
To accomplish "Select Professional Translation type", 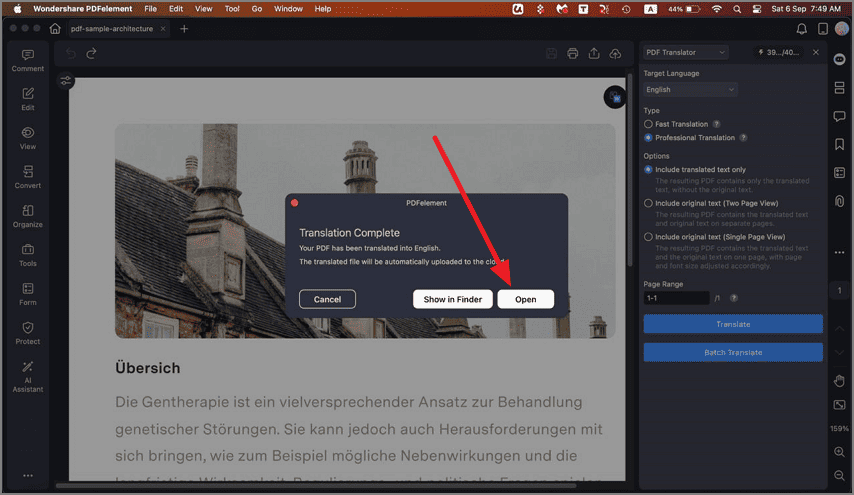I will pyautogui.click(x=648, y=138).
